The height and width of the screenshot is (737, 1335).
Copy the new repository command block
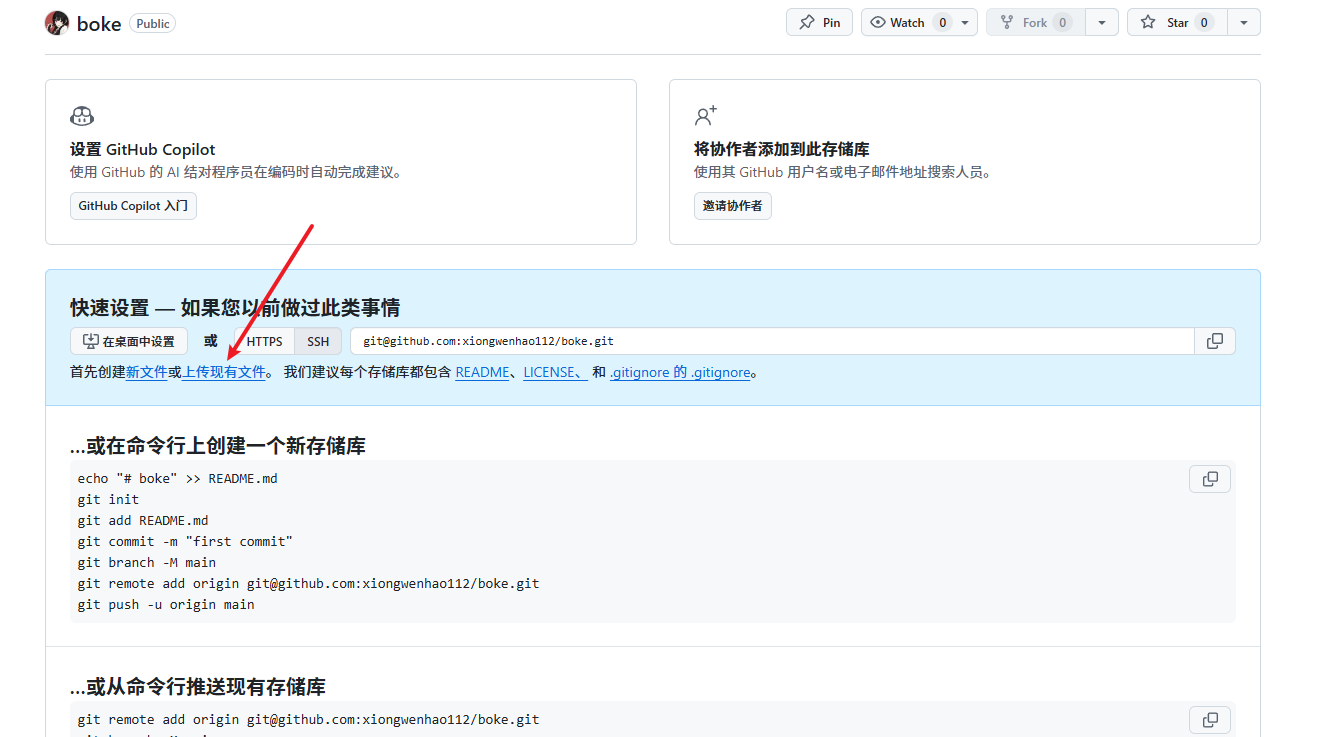(1210, 479)
